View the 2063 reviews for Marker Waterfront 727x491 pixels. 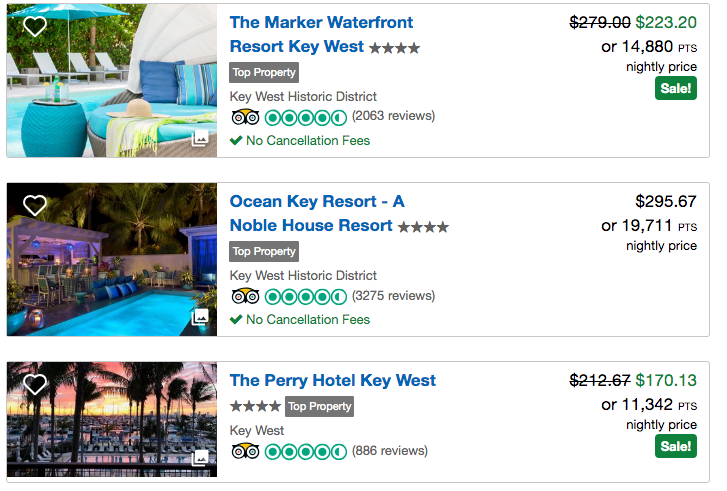coord(394,116)
